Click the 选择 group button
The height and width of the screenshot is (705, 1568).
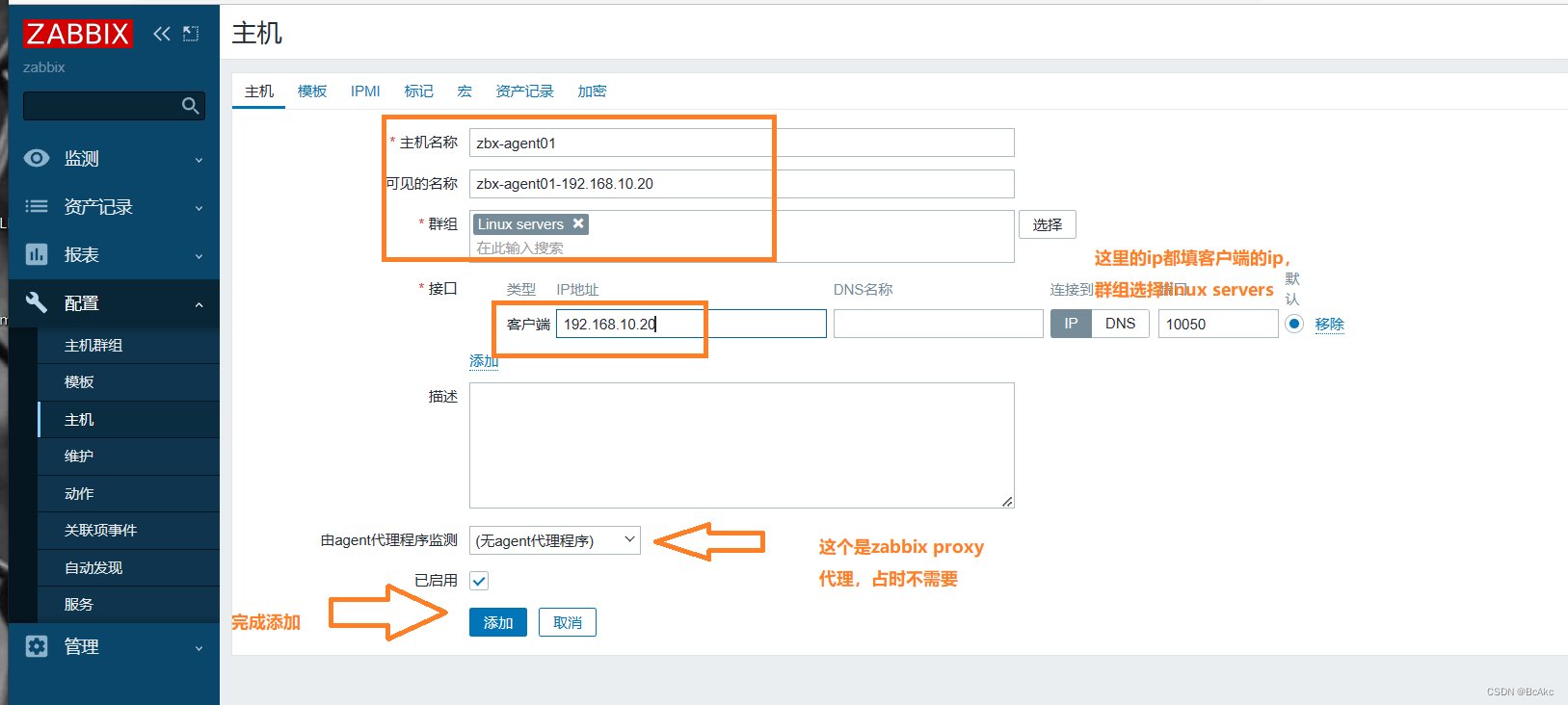[1048, 224]
